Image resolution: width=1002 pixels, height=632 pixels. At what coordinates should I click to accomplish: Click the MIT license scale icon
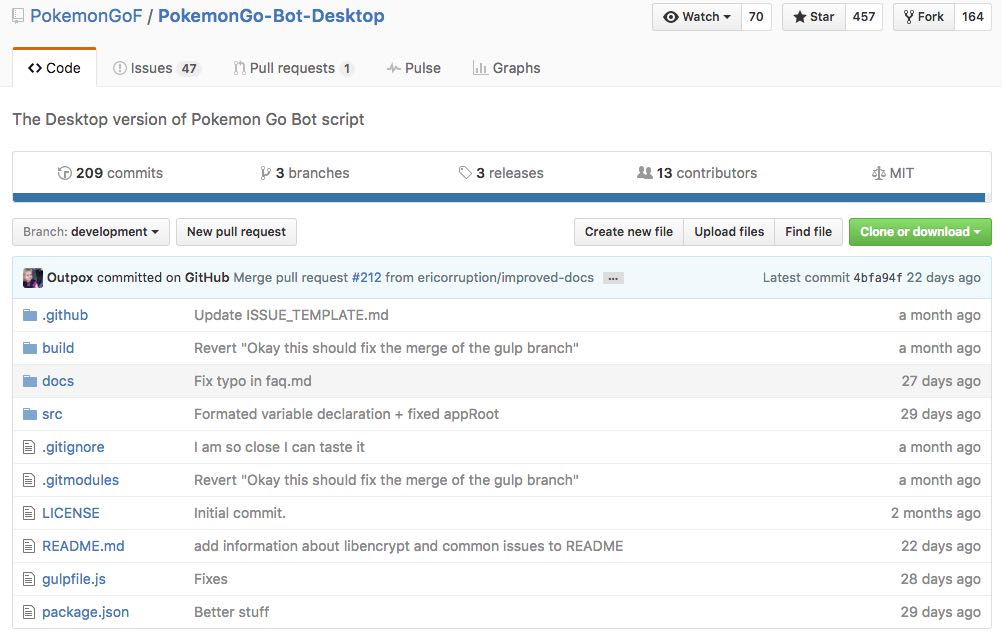point(879,173)
